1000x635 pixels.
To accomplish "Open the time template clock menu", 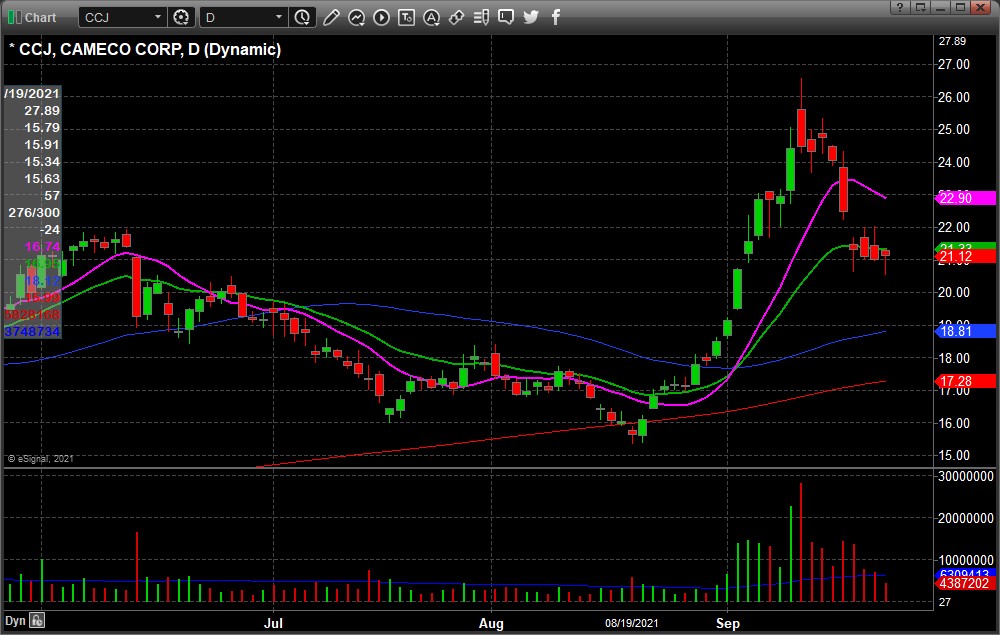I will [x=302, y=17].
